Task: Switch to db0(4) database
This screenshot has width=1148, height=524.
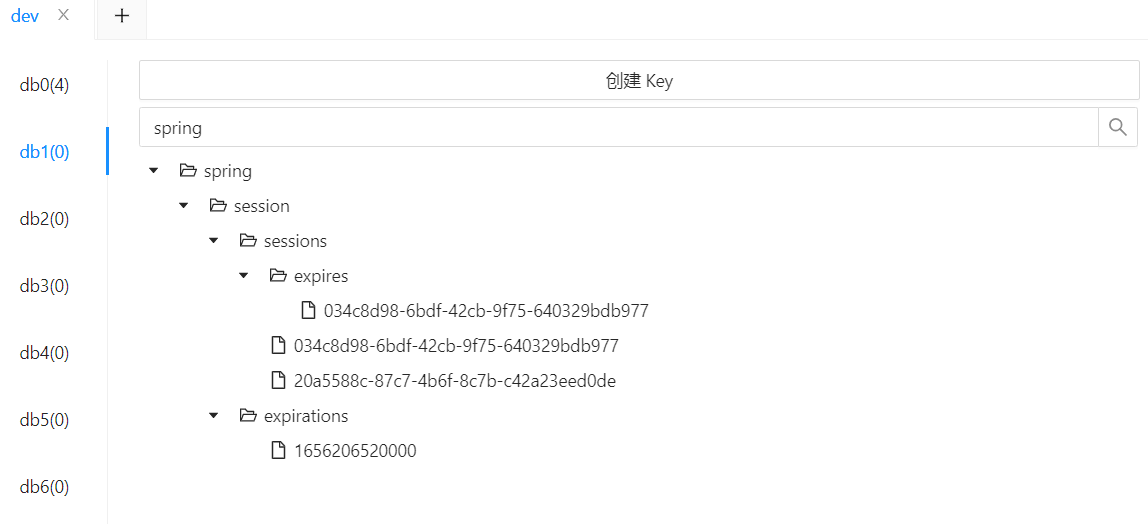Action: pyautogui.click(x=45, y=85)
